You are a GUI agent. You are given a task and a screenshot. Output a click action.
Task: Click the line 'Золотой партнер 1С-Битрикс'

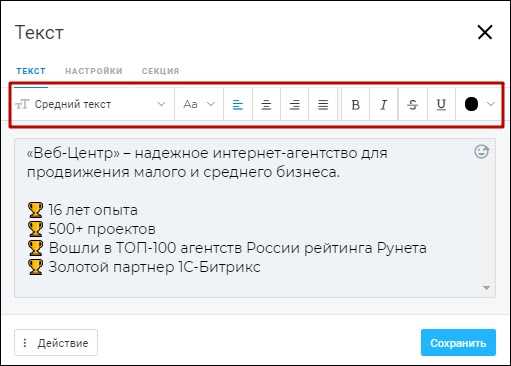pos(154,267)
